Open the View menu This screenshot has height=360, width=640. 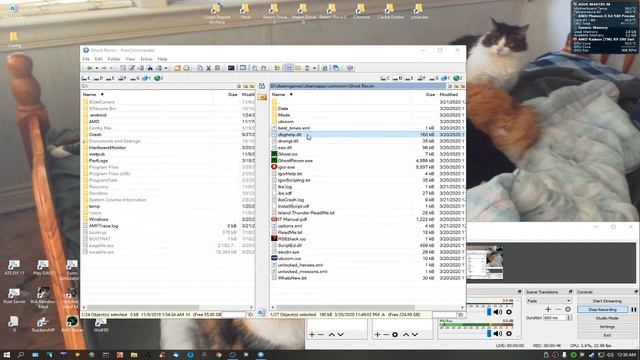point(130,59)
